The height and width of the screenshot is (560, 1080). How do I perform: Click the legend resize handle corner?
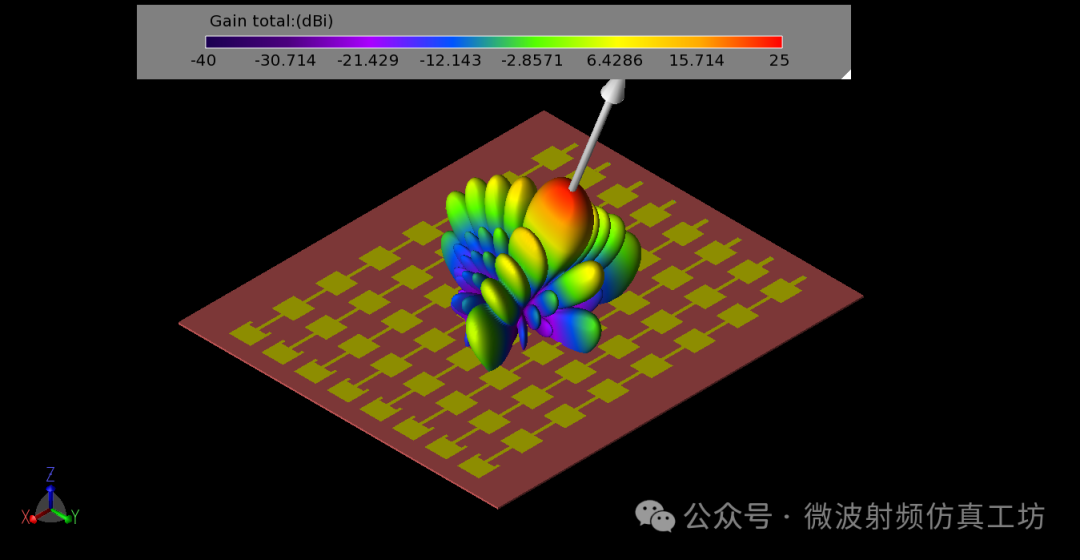[x=846, y=74]
